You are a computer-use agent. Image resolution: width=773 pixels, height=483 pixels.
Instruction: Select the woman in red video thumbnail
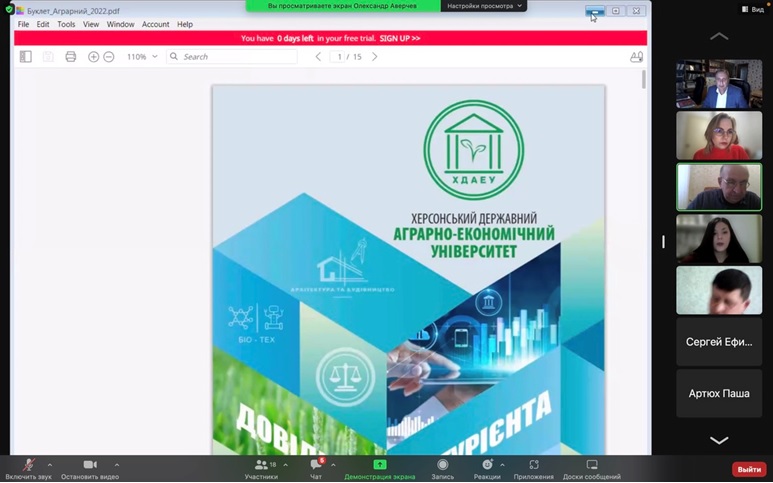point(719,136)
